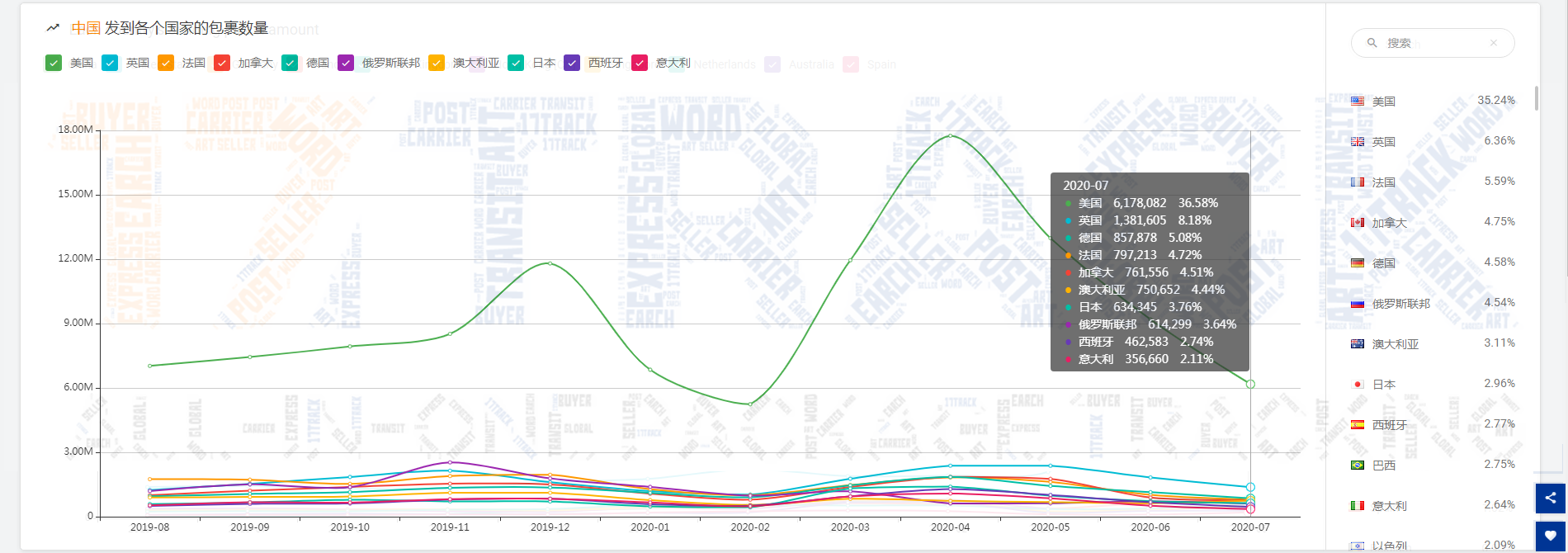Toggle the 俄罗斯联邦 legend checkbox
The image size is (1568, 553).
(x=346, y=63)
